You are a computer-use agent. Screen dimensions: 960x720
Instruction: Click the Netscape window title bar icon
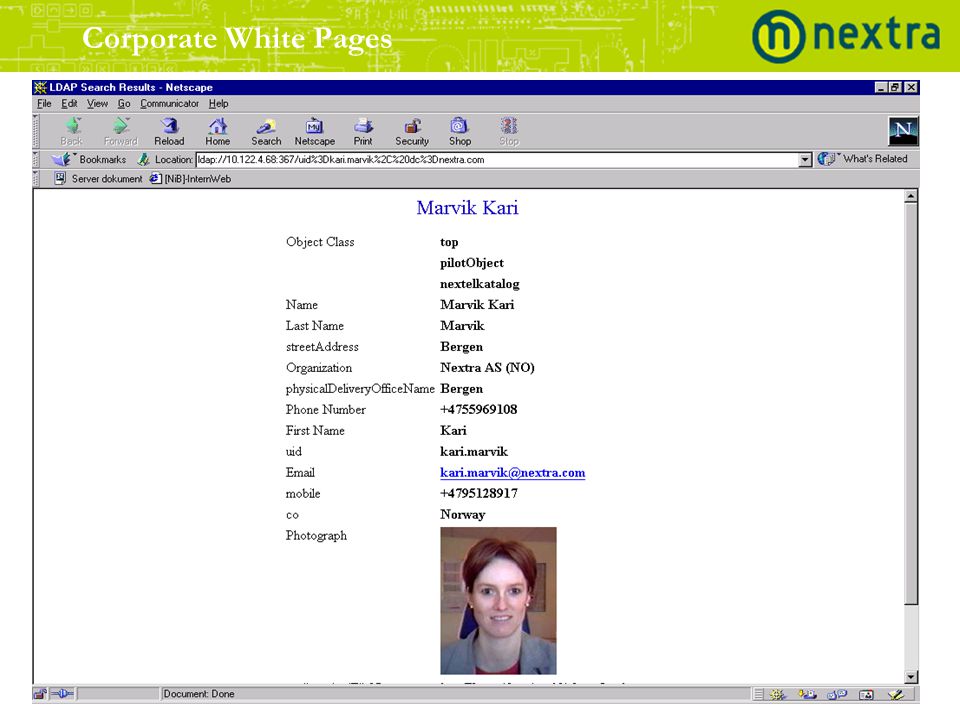tap(40, 87)
